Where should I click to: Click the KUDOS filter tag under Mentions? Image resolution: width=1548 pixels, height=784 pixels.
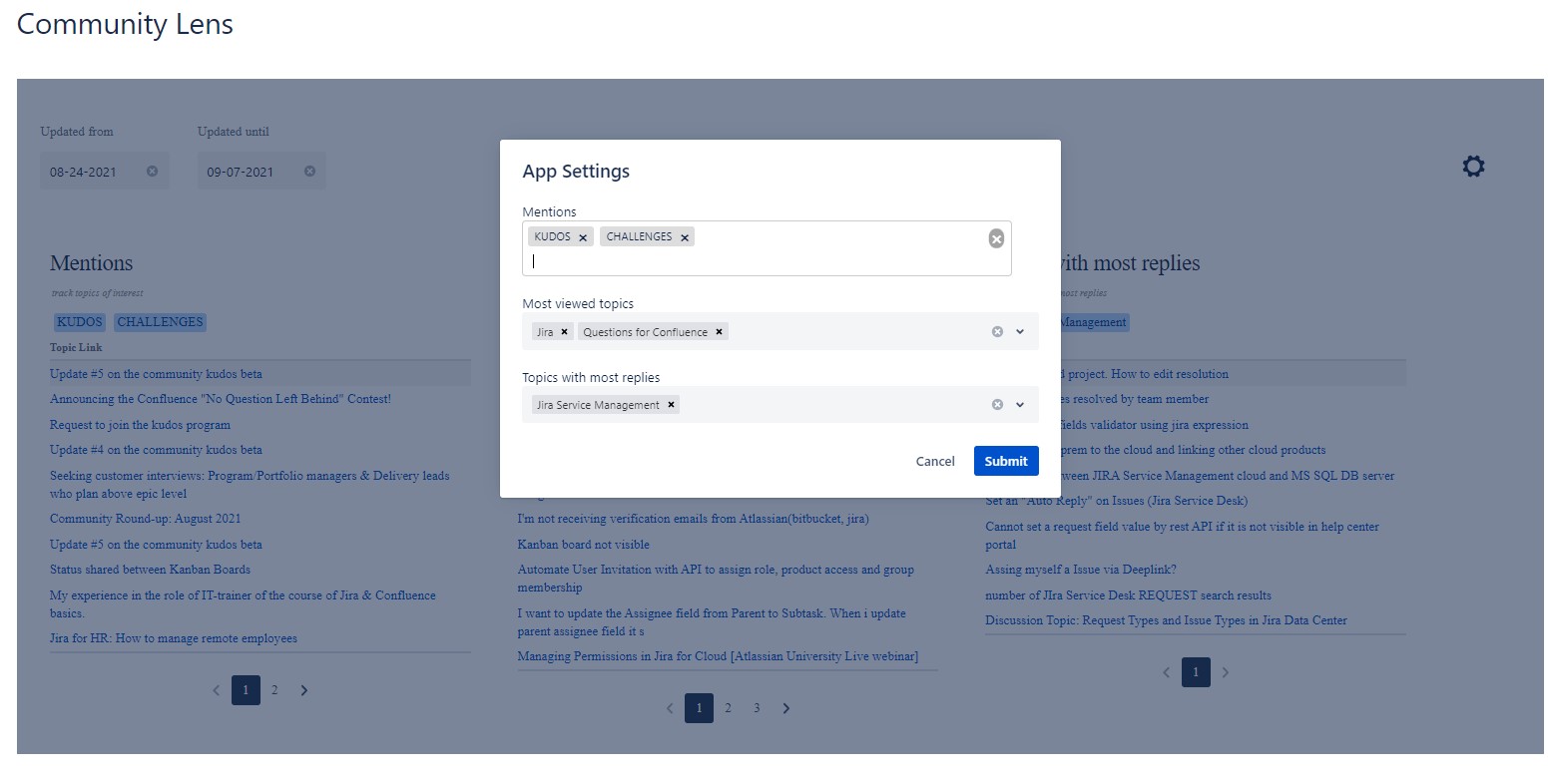coord(80,322)
